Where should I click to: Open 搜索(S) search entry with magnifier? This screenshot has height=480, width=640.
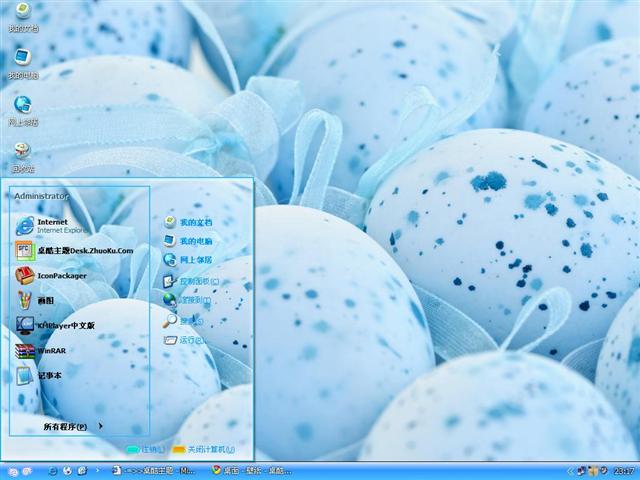tap(183, 321)
